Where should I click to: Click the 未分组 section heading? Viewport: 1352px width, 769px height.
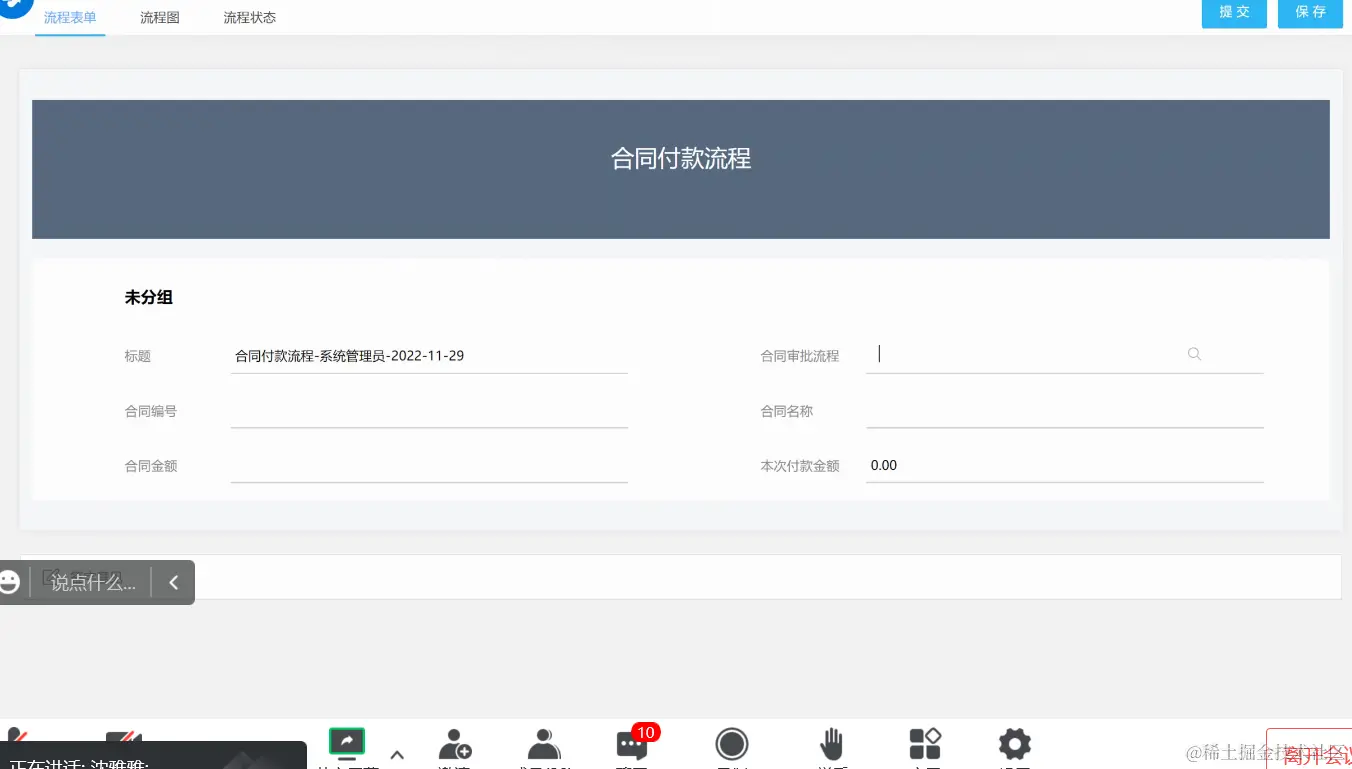click(149, 297)
